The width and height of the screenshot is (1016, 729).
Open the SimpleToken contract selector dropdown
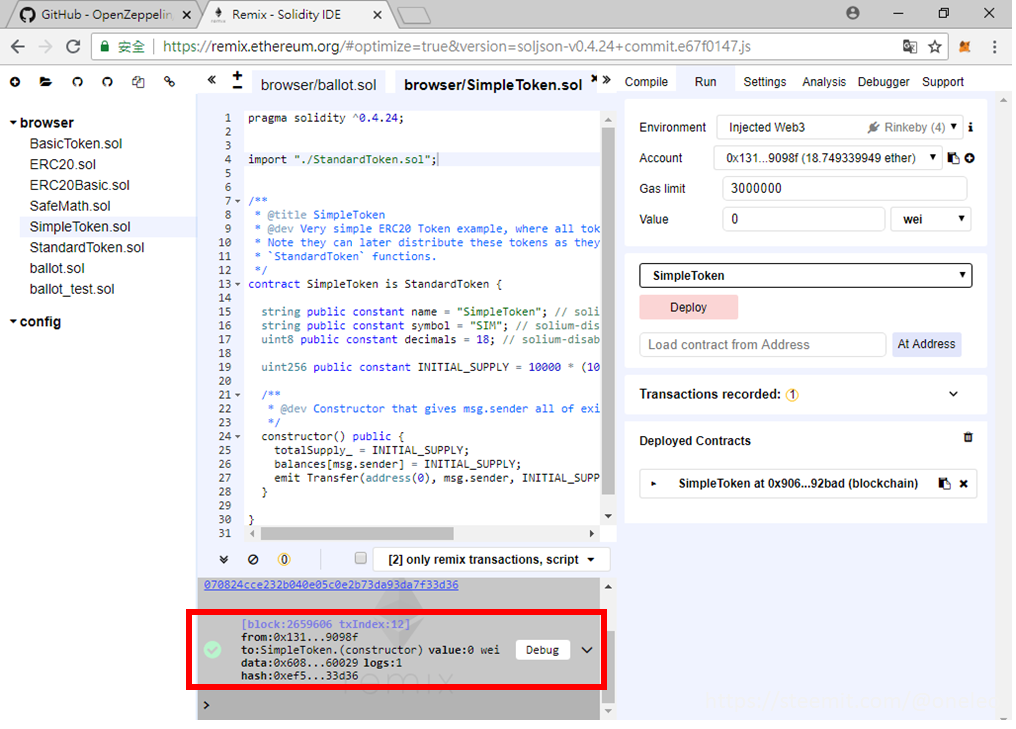pos(805,275)
